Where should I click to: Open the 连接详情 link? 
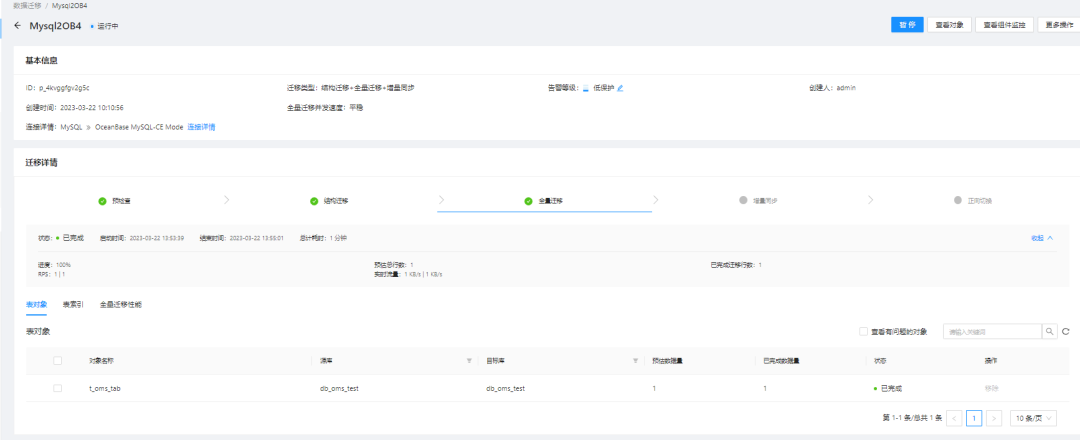click(201, 127)
